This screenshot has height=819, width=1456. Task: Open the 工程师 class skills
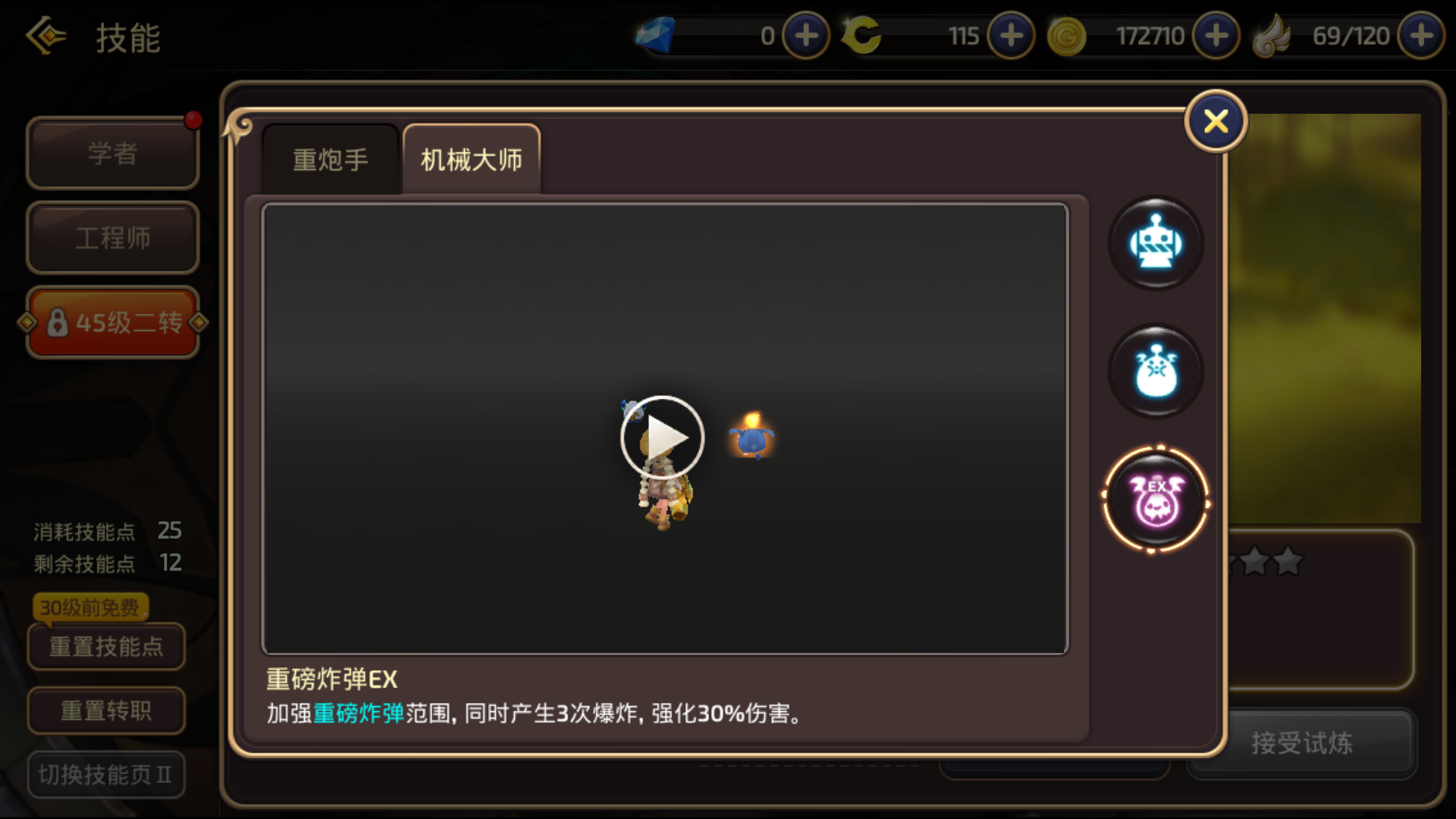click(113, 238)
